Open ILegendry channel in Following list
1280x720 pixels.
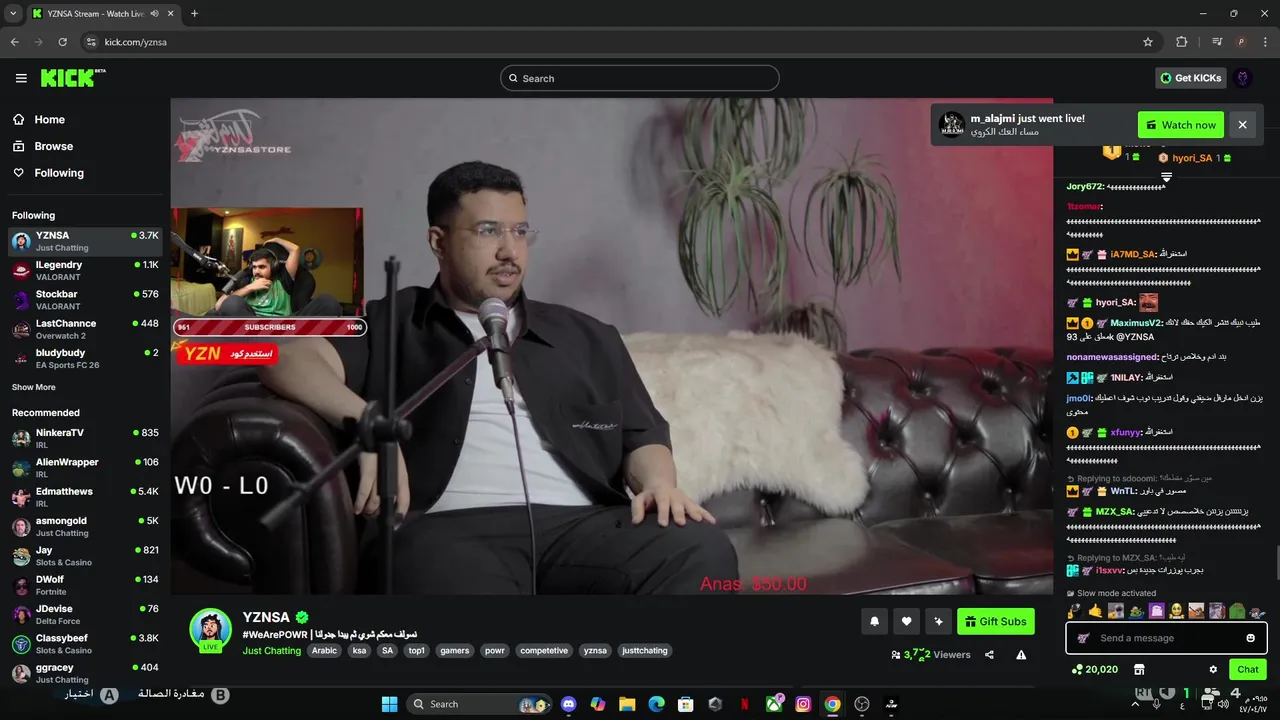point(85,271)
